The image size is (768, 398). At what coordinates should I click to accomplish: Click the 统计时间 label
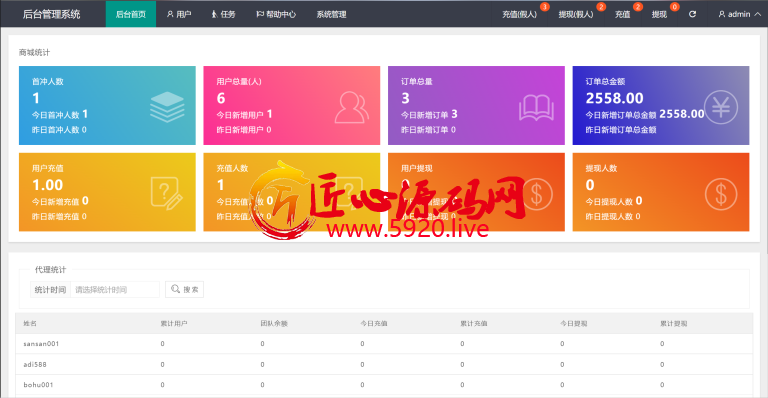pos(50,289)
